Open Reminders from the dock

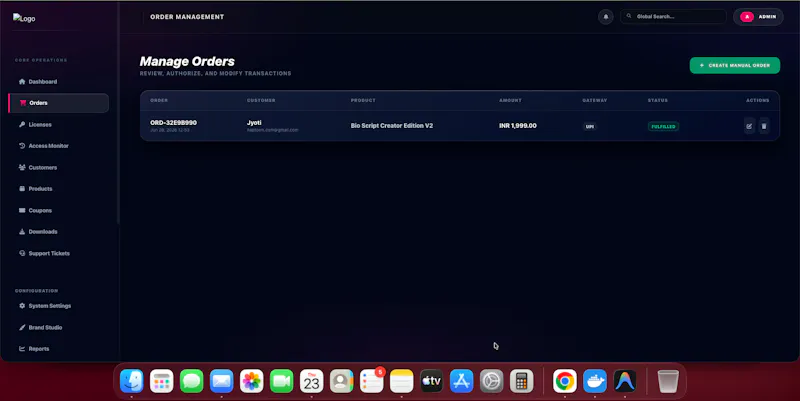[x=372, y=381]
